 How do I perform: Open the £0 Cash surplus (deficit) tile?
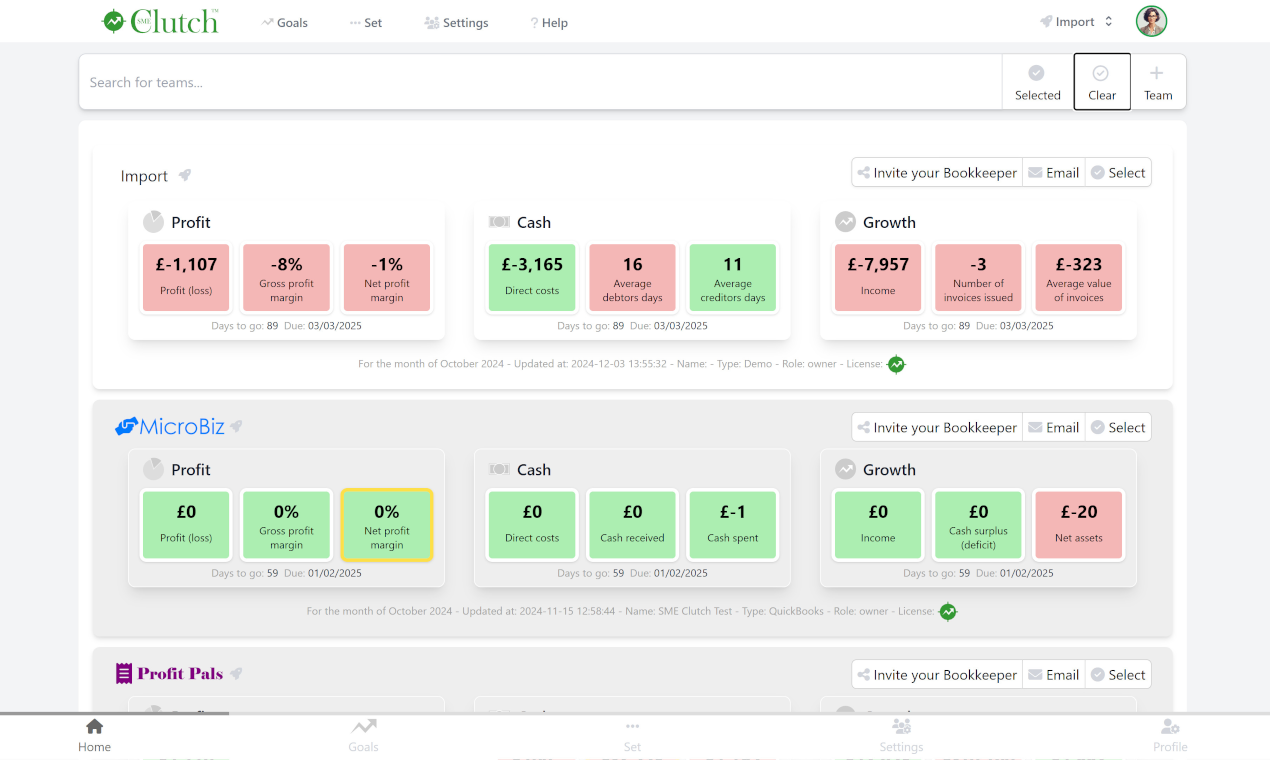[978, 524]
